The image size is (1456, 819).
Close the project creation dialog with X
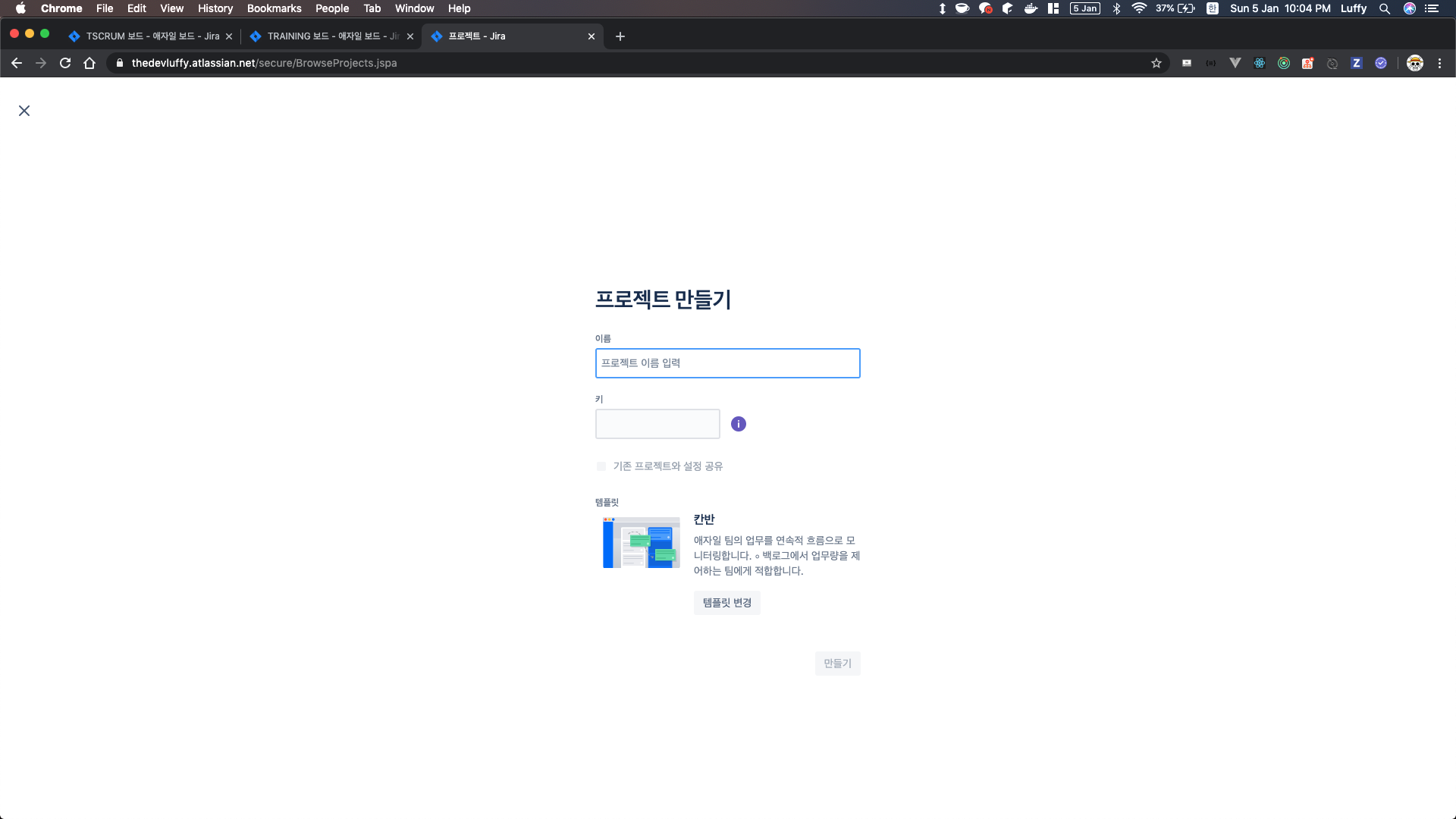click(24, 111)
